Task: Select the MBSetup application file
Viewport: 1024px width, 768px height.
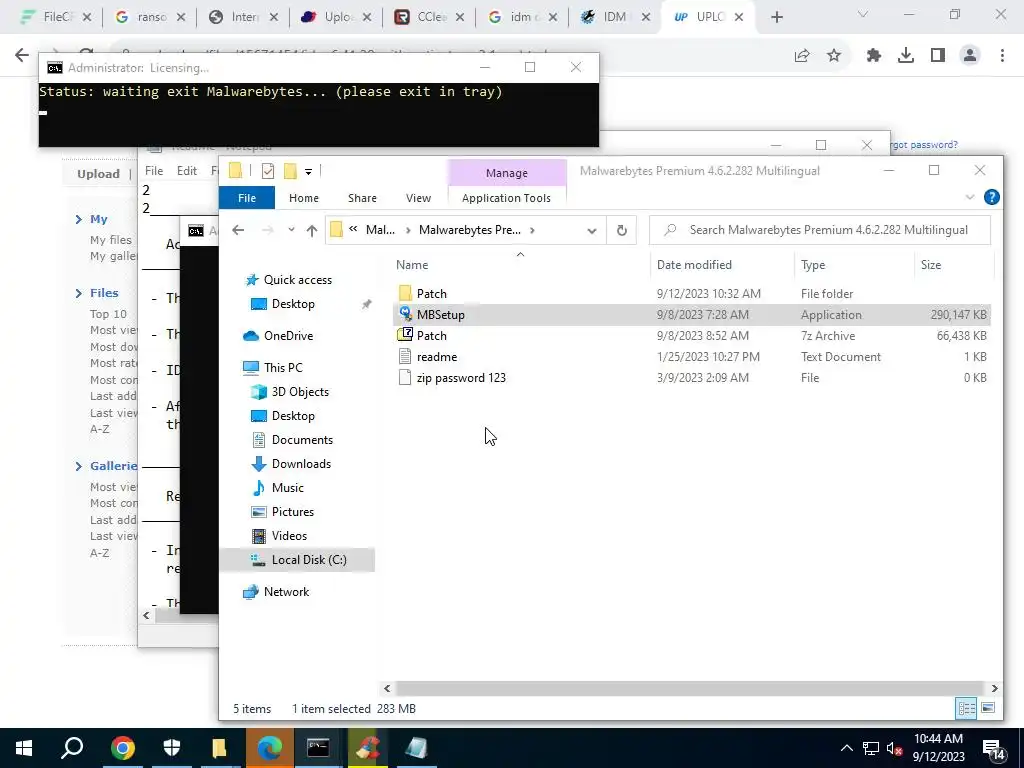Action: [x=692, y=315]
